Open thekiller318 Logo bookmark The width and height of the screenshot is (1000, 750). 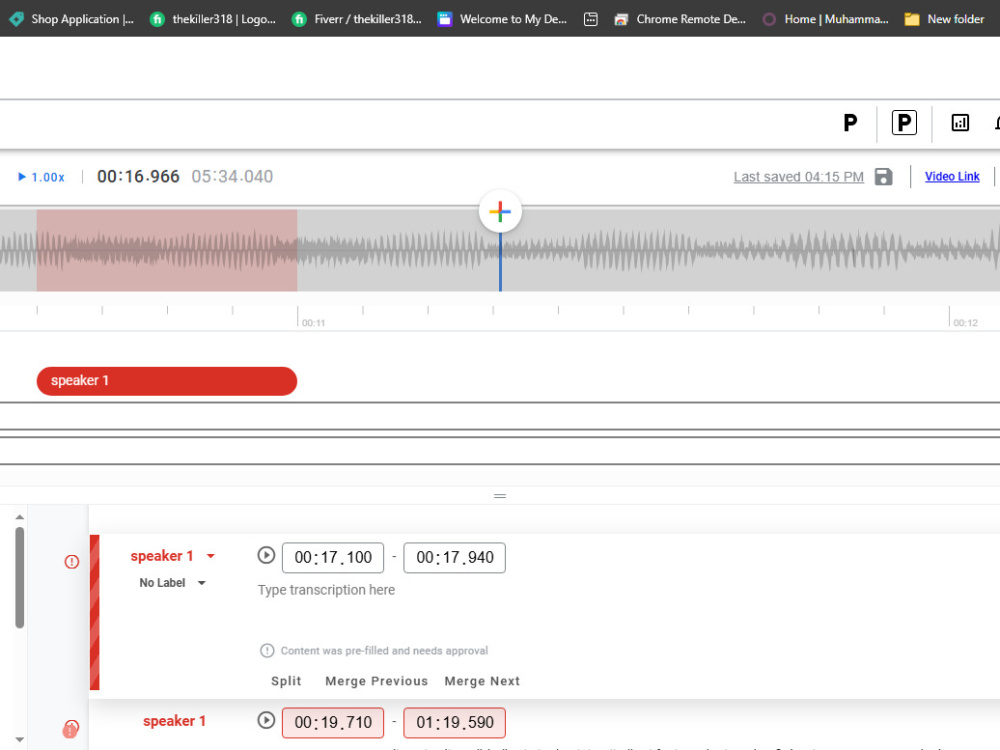tap(214, 19)
